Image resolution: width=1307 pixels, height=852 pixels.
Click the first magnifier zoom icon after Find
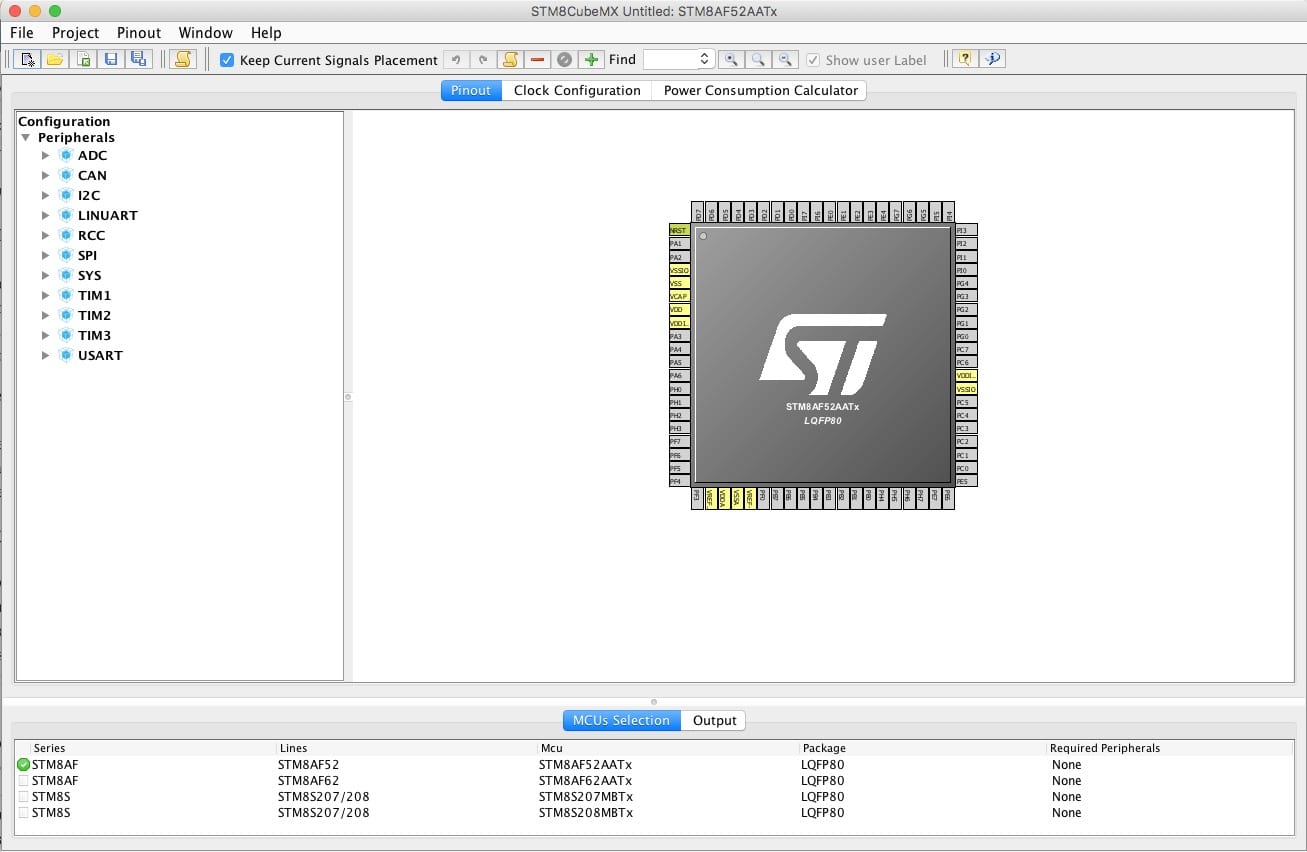click(x=731, y=60)
